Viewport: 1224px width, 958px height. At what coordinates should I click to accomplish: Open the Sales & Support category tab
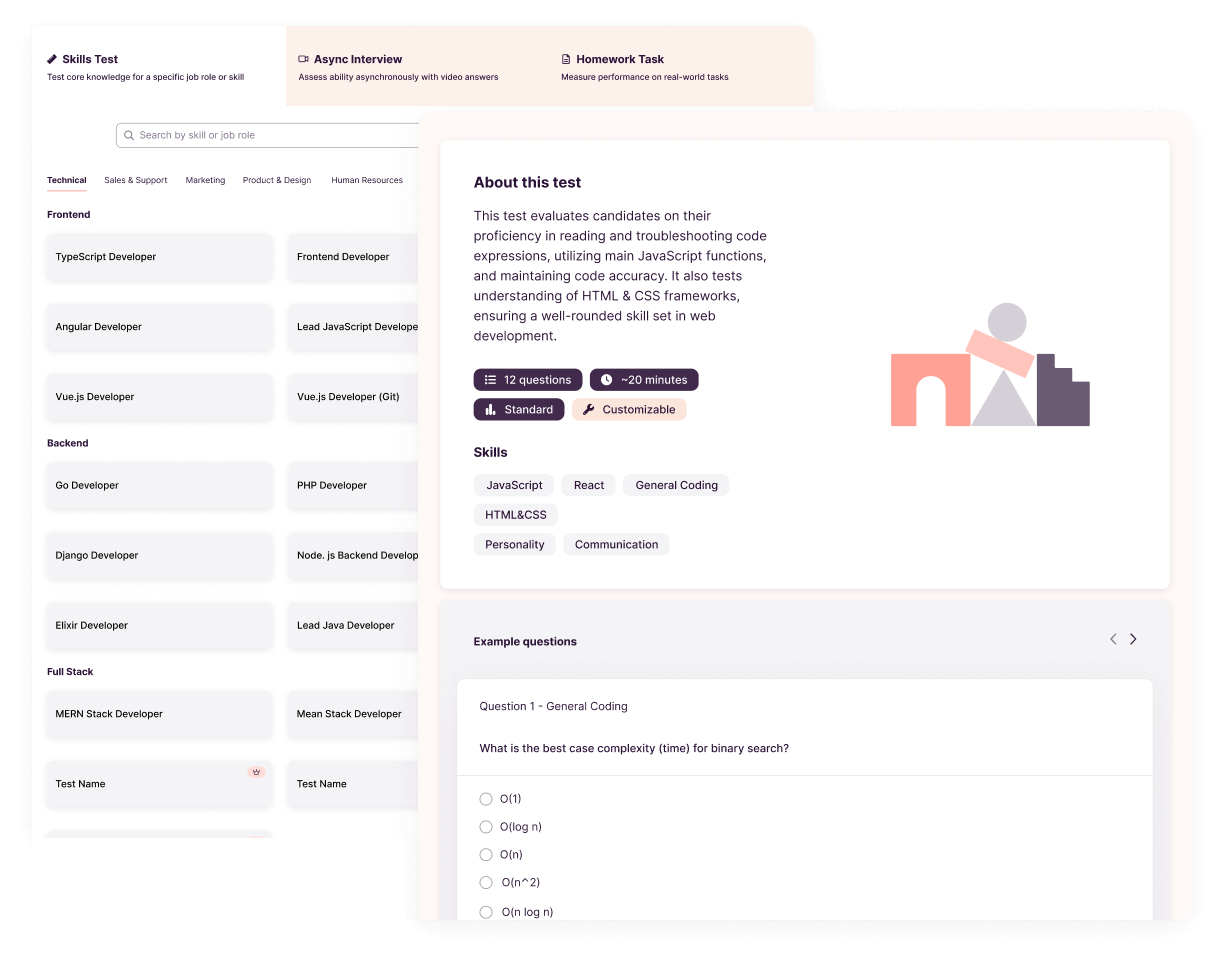[136, 181]
